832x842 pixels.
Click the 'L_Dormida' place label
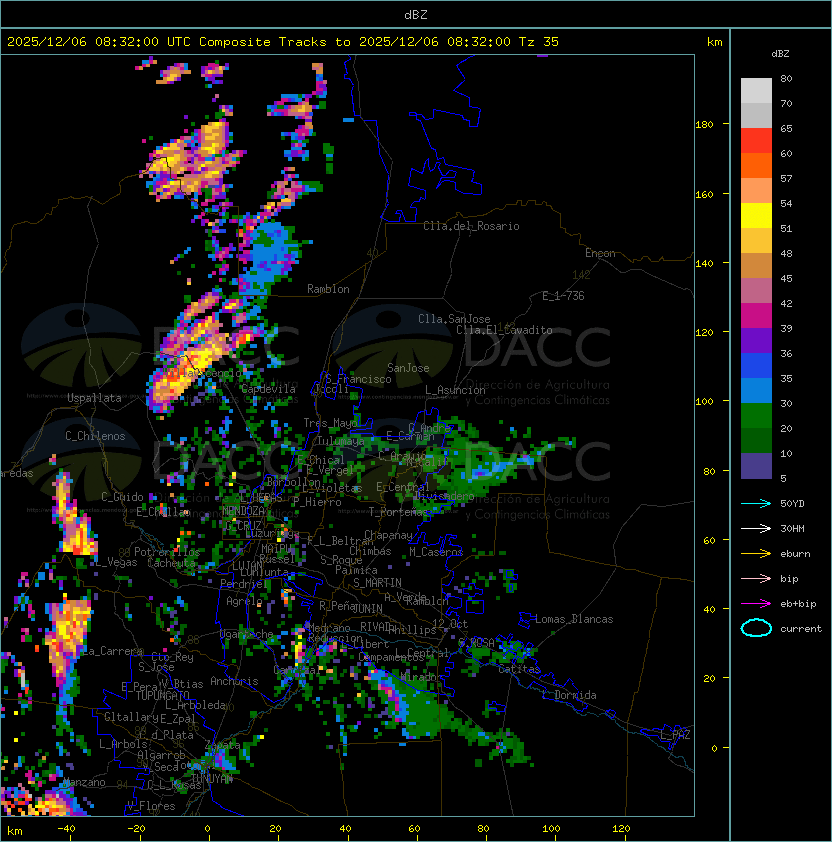(x=569, y=695)
